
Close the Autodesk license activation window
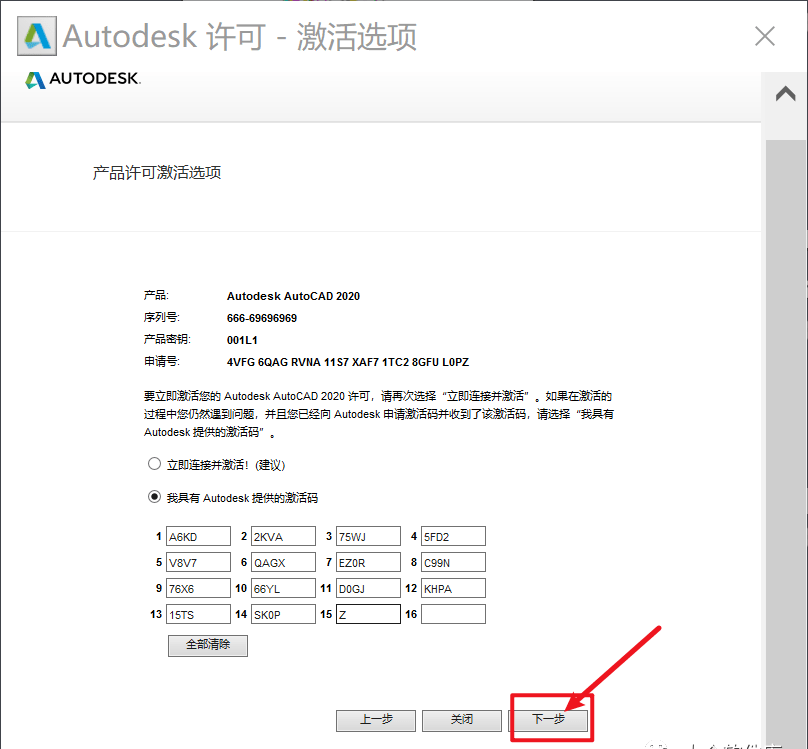[765, 37]
